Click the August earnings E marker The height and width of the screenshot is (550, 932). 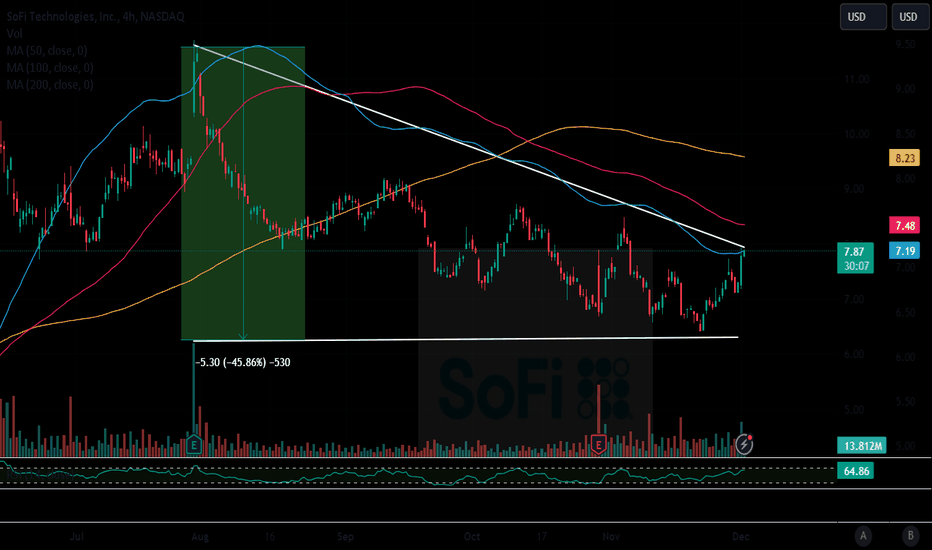(x=194, y=445)
